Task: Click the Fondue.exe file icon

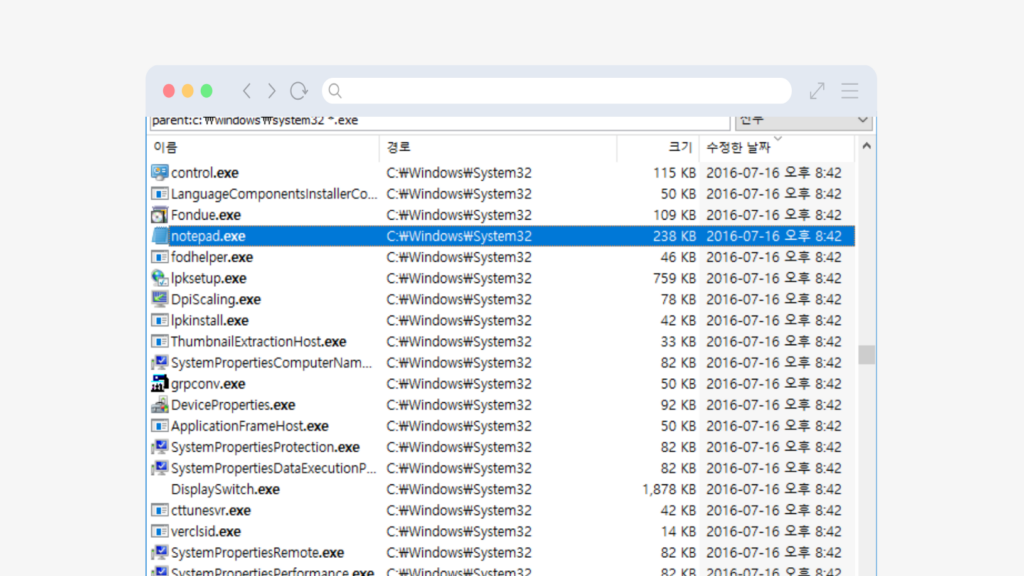Action: pyautogui.click(x=159, y=215)
